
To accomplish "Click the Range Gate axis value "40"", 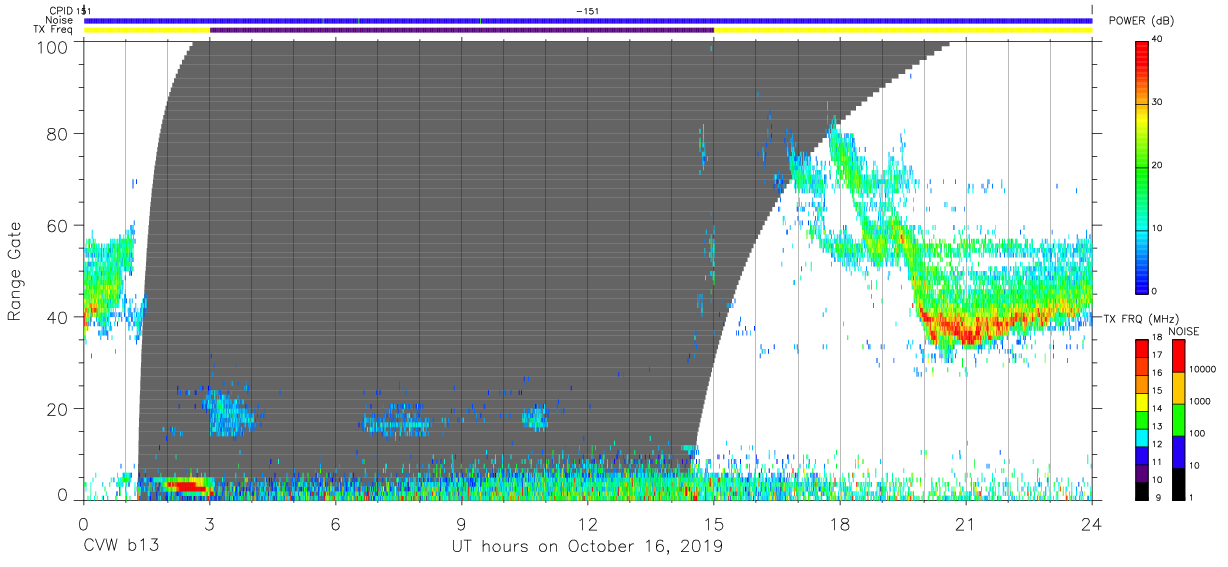I will tap(59, 317).
